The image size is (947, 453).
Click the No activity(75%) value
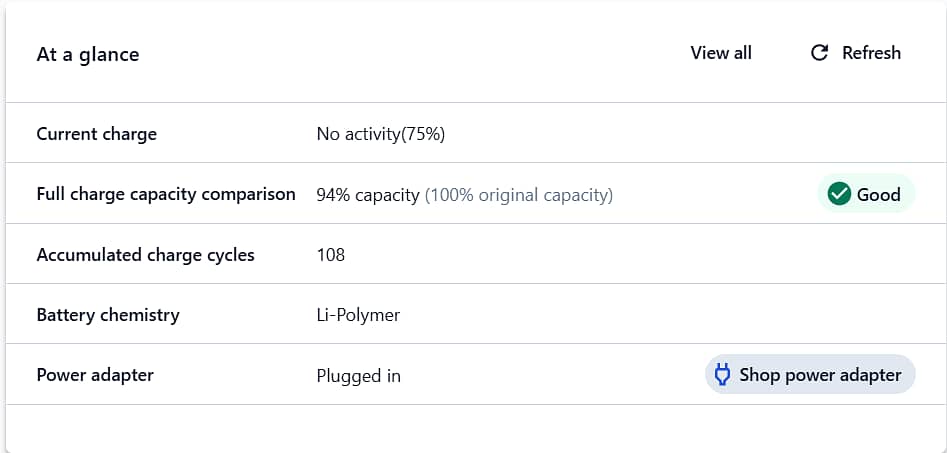[380, 134]
